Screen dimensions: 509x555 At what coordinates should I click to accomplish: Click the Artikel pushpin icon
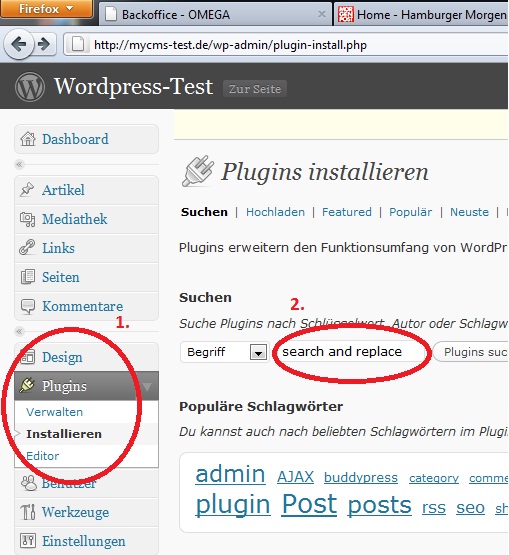pos(27,190)
